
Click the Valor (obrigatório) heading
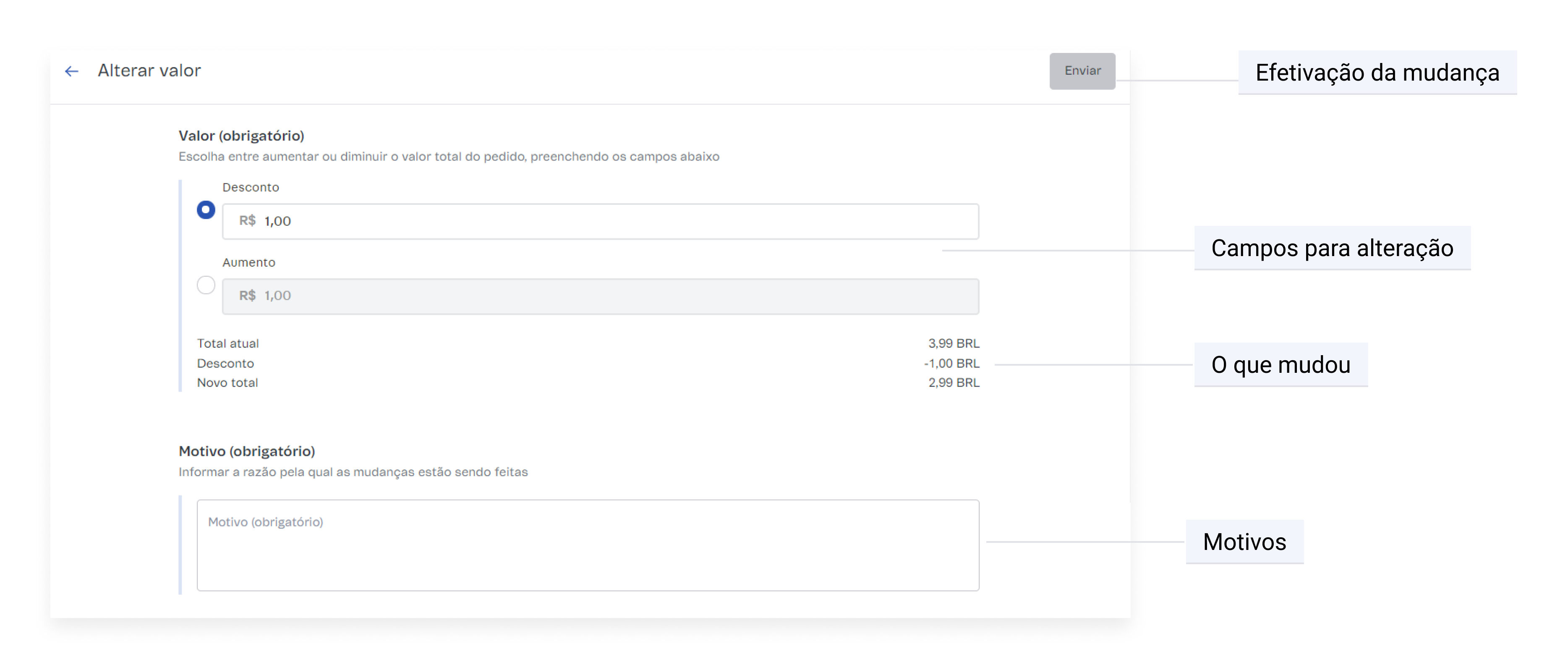[x=241, y=135]
